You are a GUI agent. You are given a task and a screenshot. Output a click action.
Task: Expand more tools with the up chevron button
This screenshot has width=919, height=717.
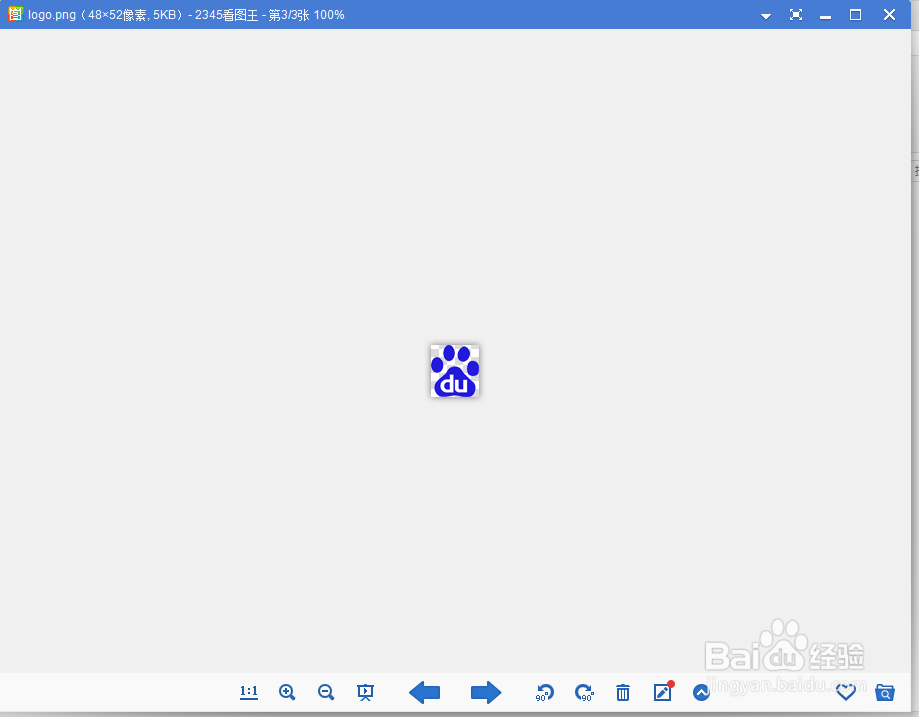(702, 692)
